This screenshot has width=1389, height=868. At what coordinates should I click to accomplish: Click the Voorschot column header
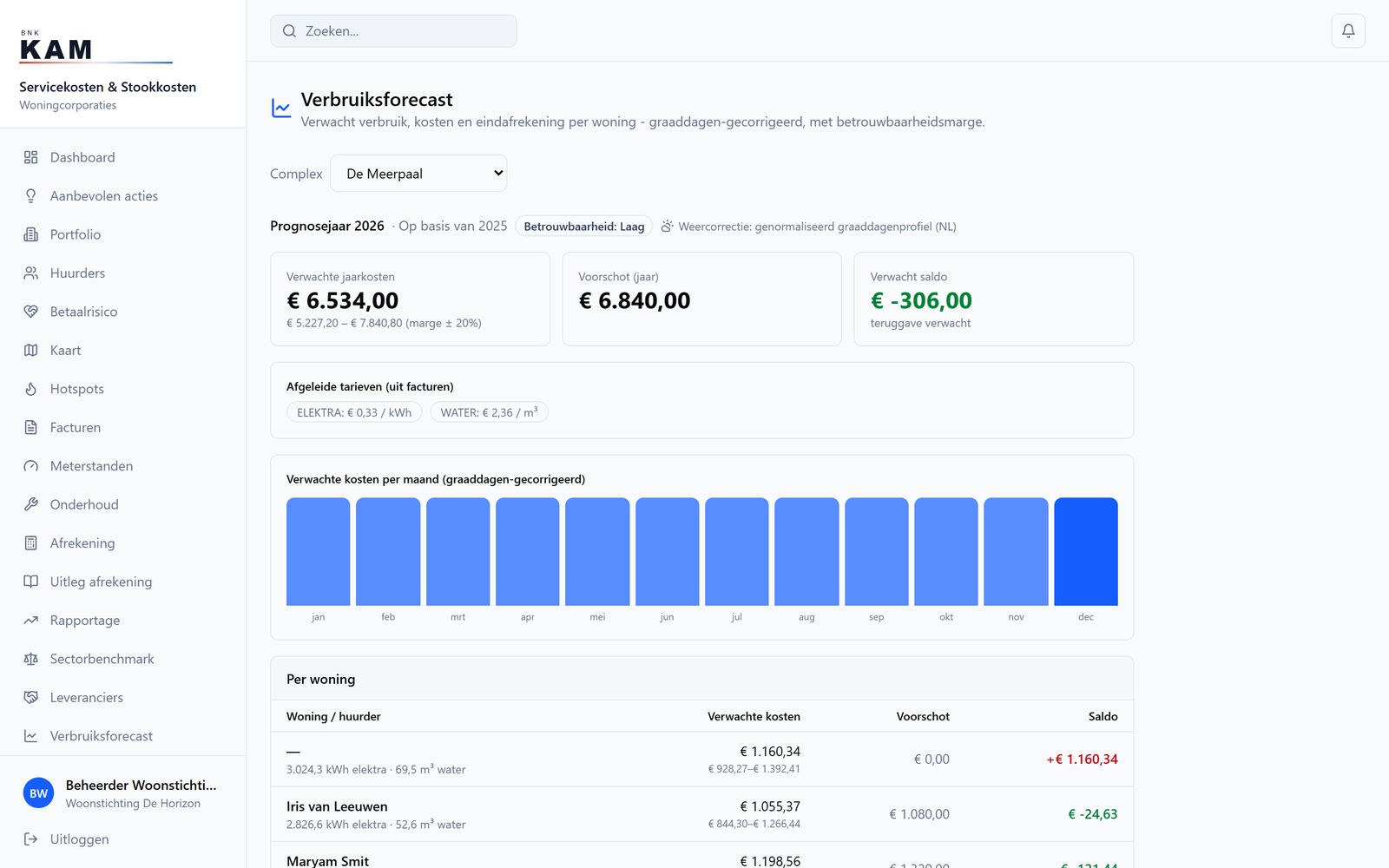click(923, 716)
